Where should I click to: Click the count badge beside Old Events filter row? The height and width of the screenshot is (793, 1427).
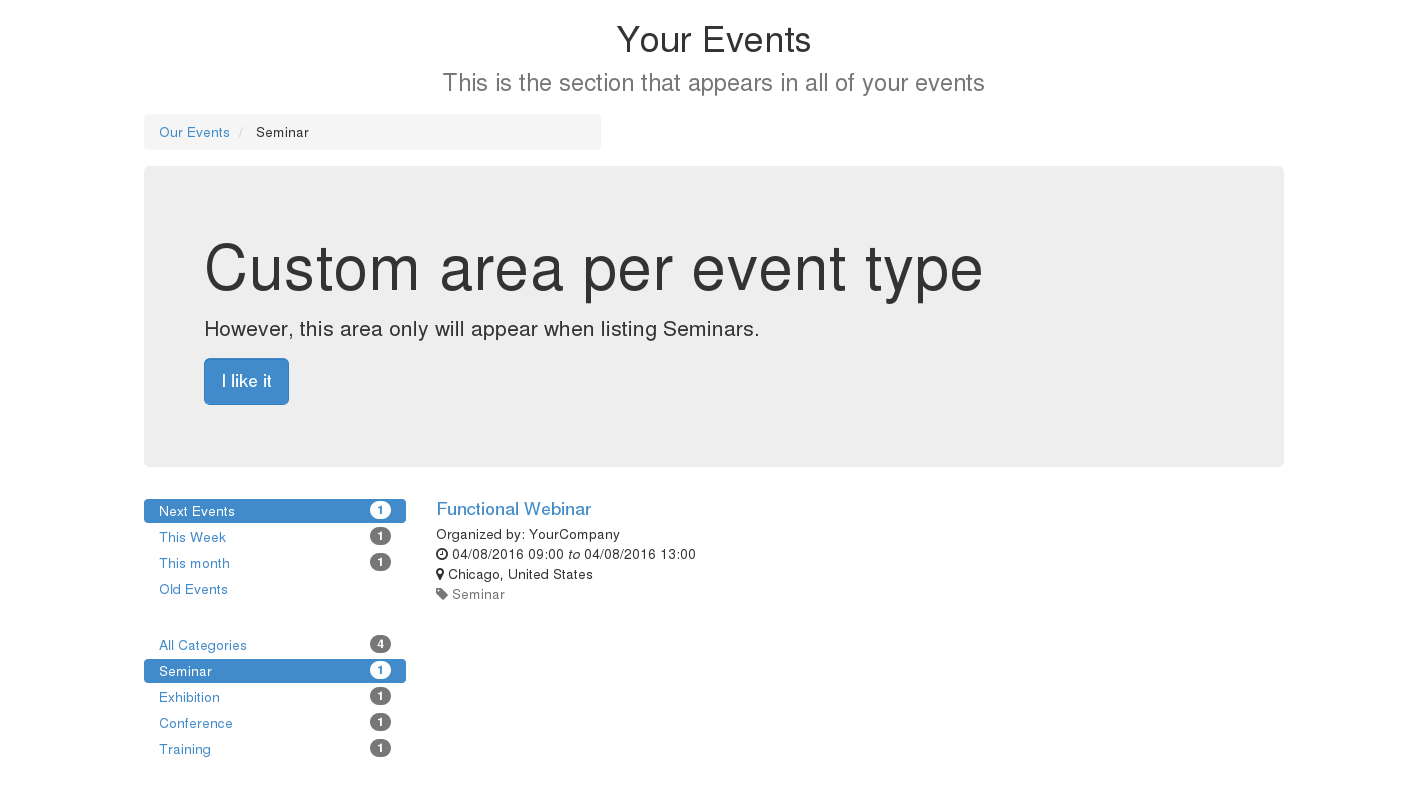380,589
